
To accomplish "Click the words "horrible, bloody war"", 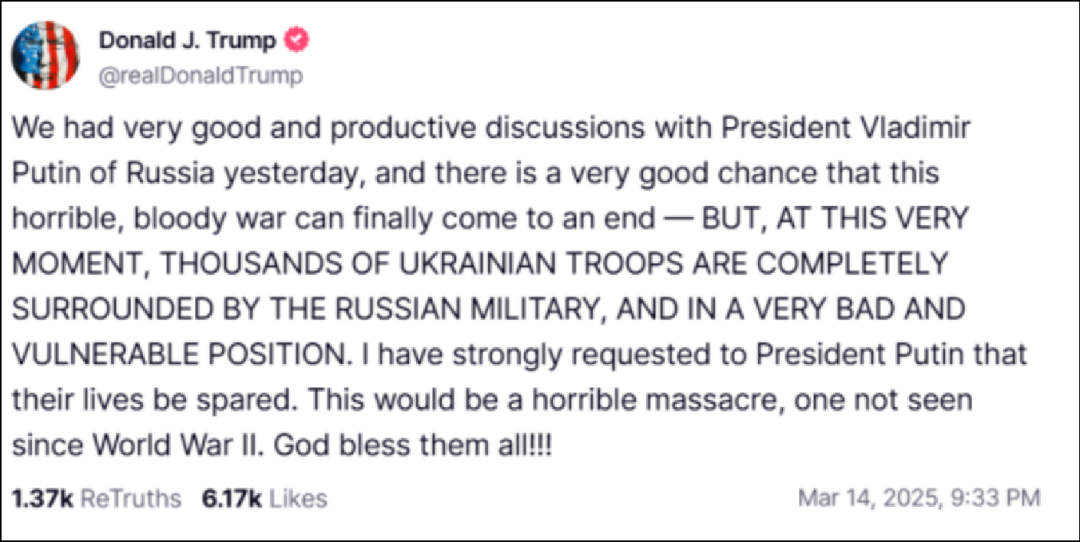I will pos(150,219).
